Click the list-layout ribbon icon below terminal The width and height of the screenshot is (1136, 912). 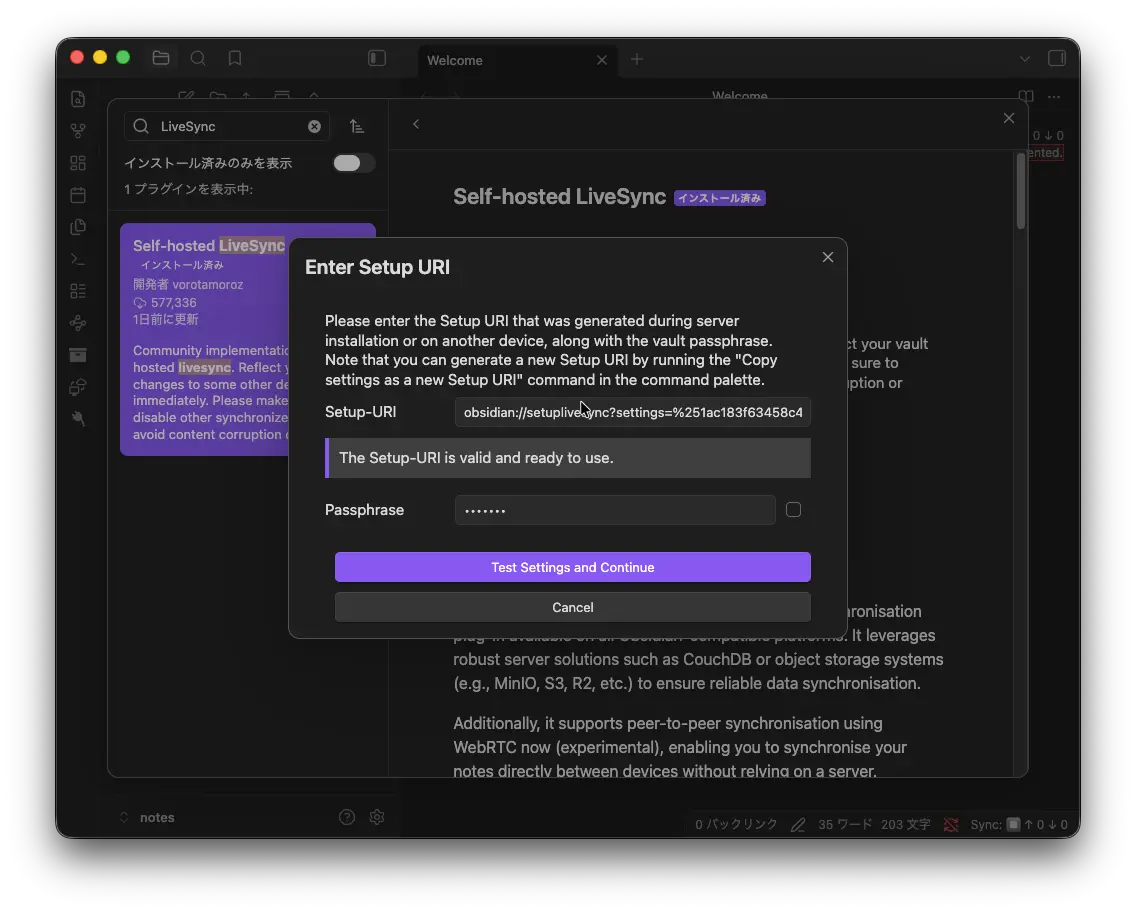tap(78, 290)
